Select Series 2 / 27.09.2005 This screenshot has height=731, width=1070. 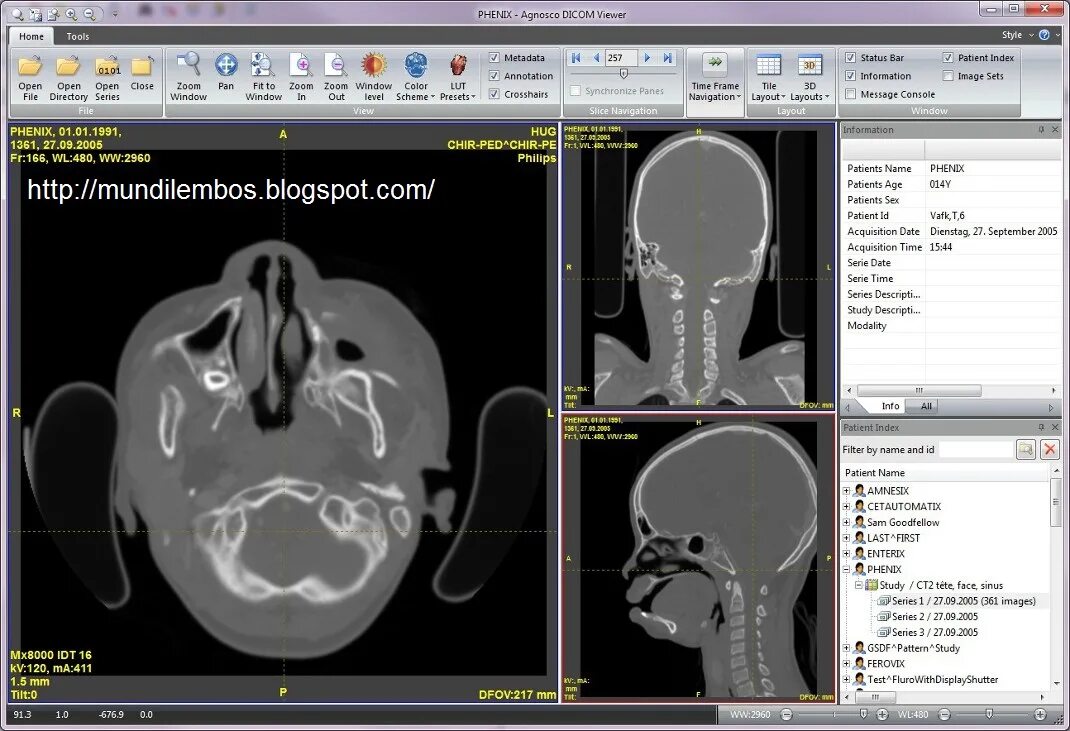935,616
